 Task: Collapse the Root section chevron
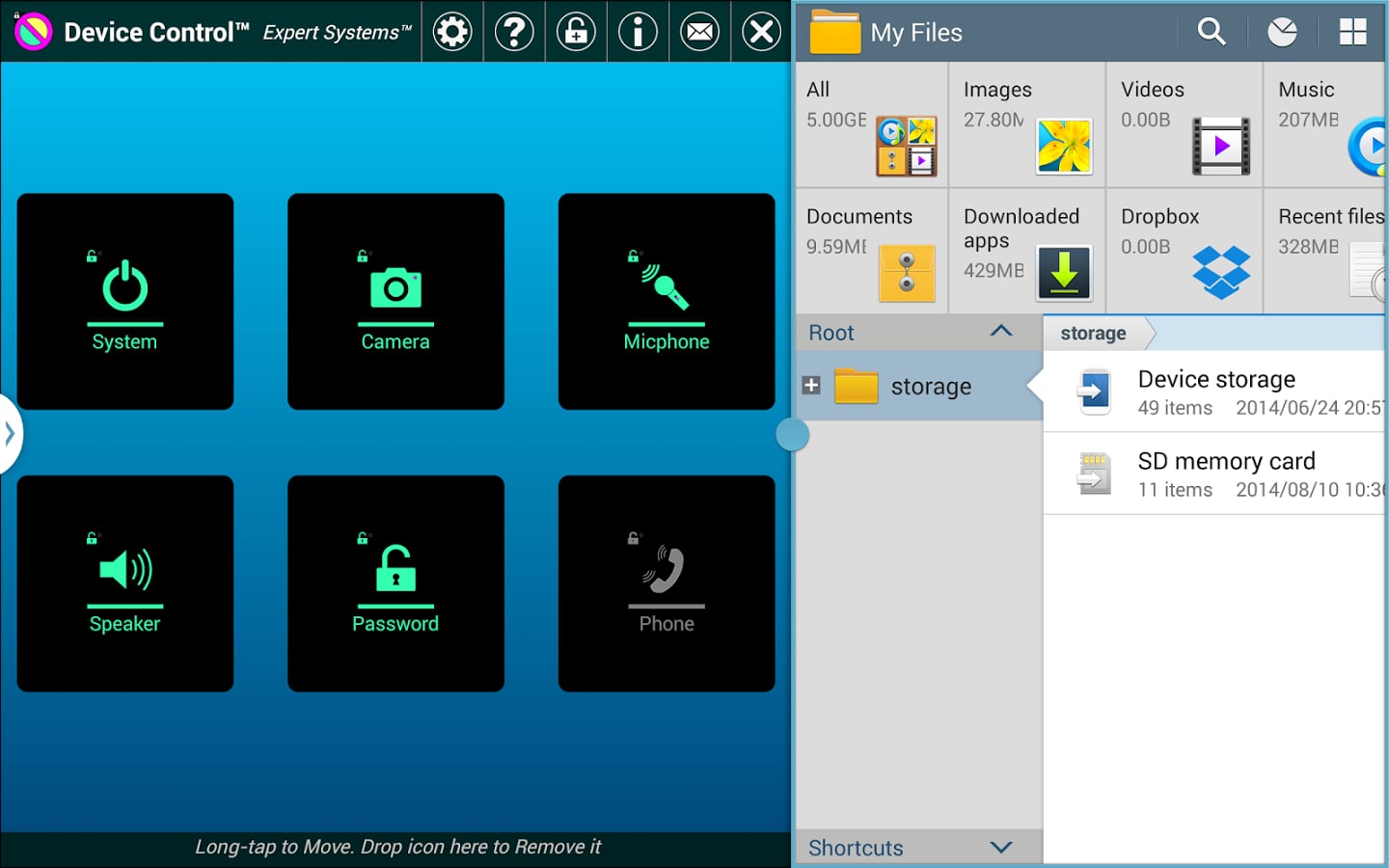pos(1001,331)
